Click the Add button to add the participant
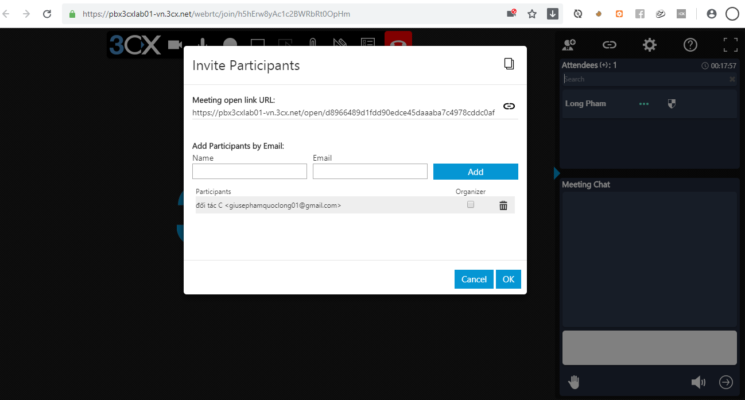 click(475, 171)
